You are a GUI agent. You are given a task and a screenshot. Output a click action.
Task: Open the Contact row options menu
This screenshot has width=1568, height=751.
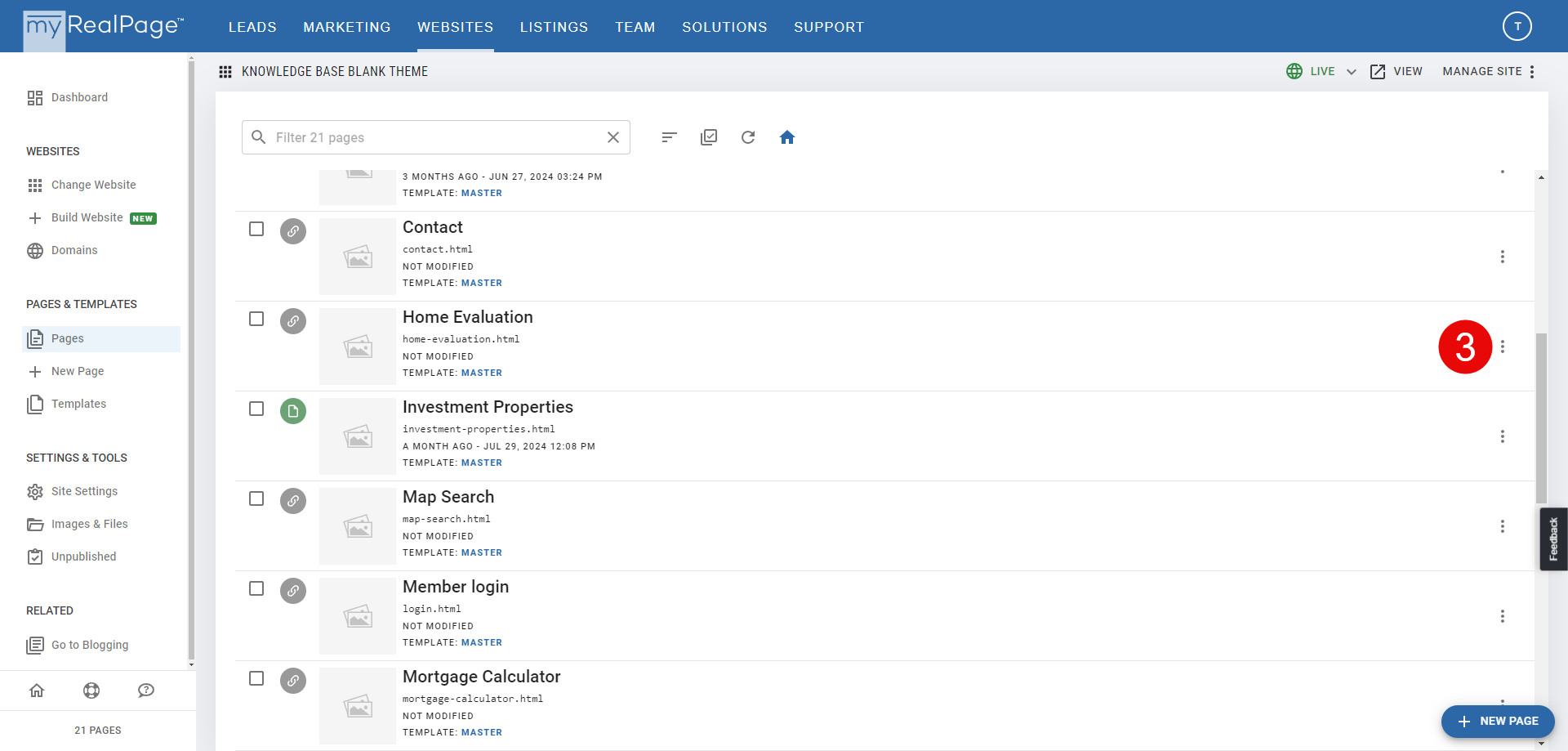pyautogui.click(x=1502, y=257)
